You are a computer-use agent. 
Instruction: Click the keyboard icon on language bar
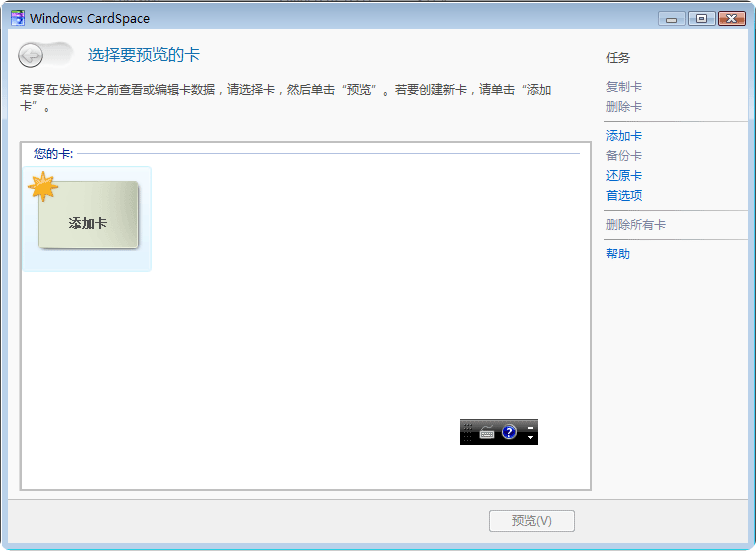point(487,432)
